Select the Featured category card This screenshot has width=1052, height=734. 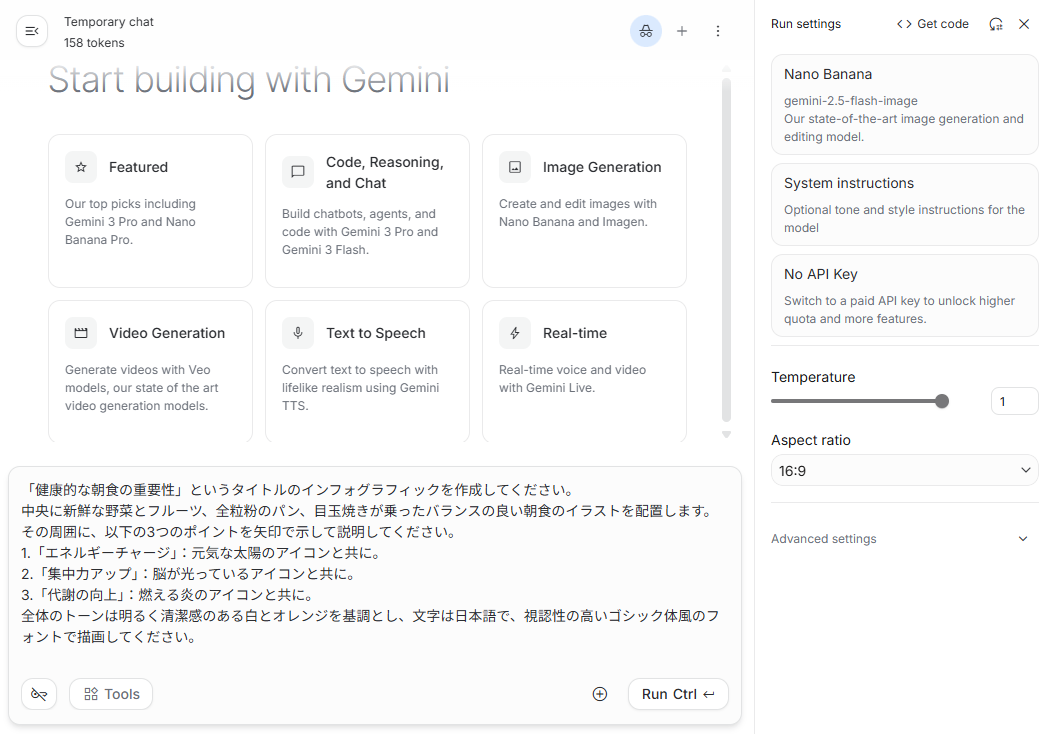tap(150, 210)
